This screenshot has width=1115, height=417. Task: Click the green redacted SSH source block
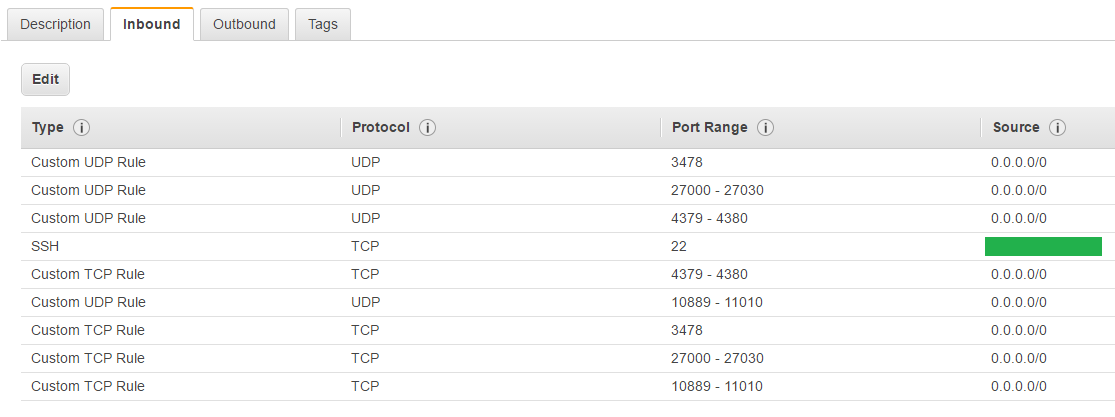tap(1043, 246)
